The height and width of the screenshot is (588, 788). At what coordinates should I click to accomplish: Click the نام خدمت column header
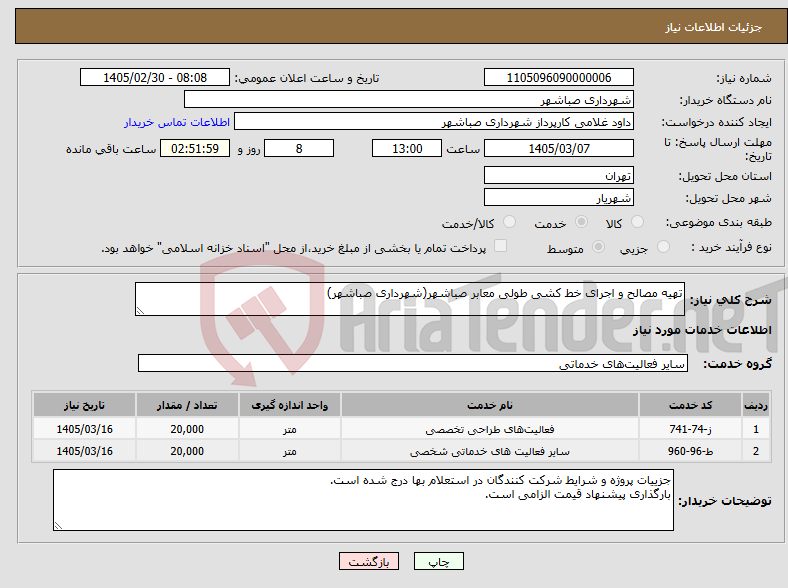point(490,405)
